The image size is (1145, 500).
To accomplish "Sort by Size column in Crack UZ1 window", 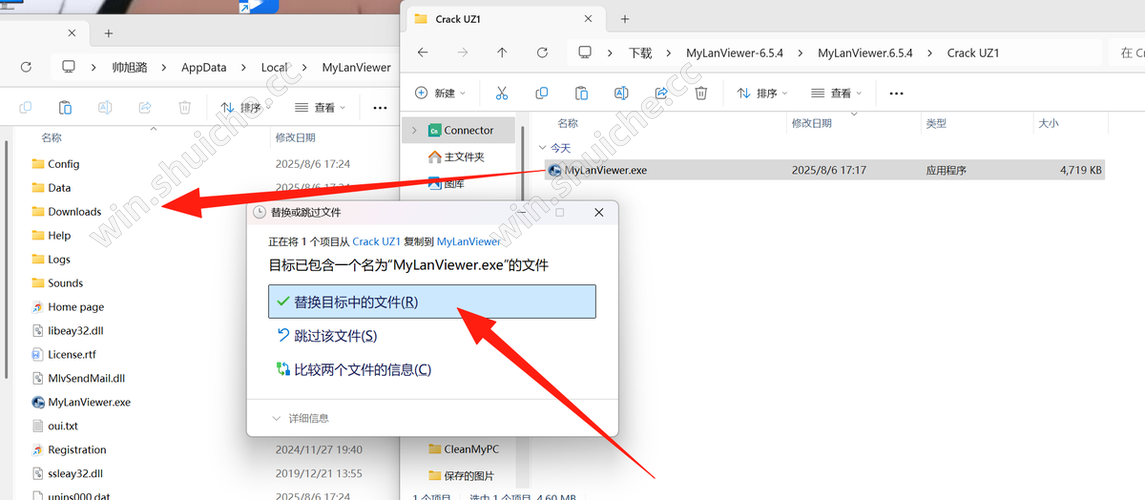I will (1048, 123).
